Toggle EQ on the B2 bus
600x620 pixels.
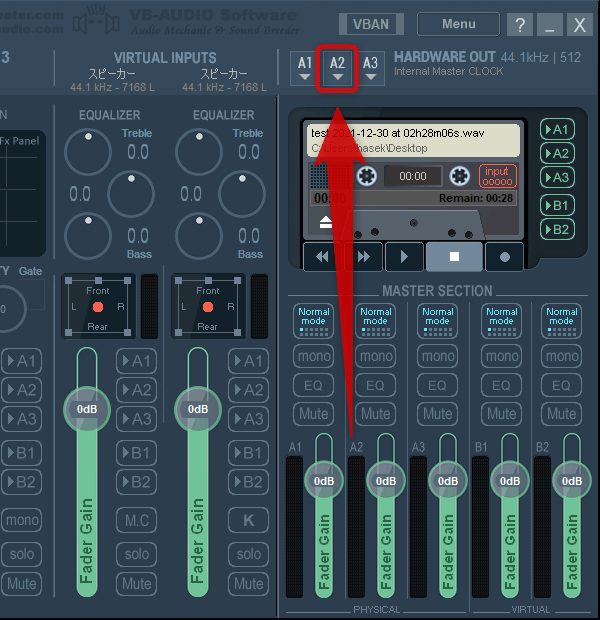coord(561,385)
